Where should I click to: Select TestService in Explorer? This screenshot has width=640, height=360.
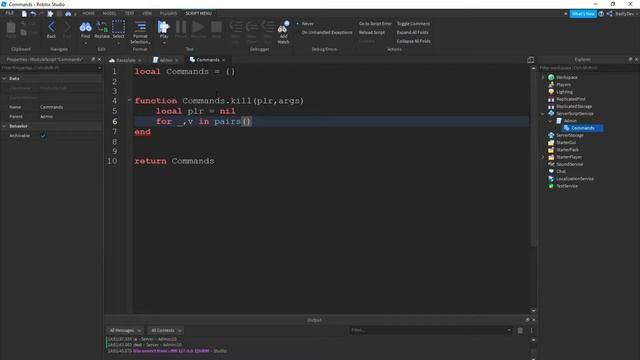pos(567,186)
